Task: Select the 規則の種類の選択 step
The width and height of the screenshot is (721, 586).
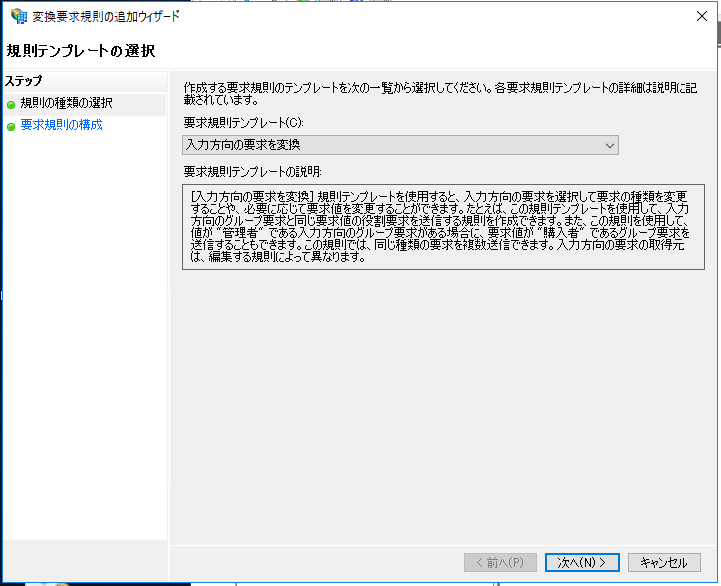Action: point(66,103)
